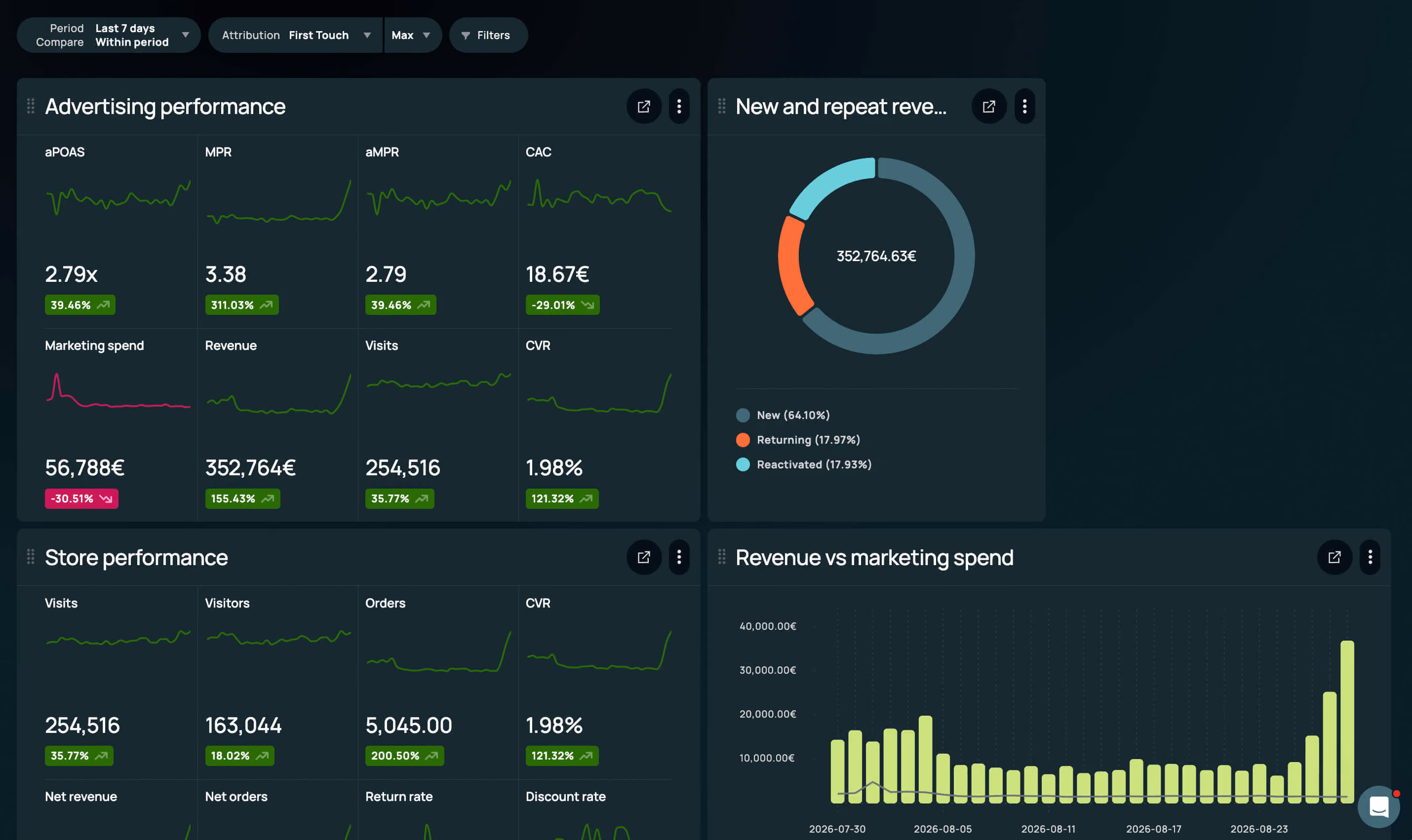Screen dimensions: 1412x840
Task: Toggle the Reactivated (17.93%) legend entry
Action: point(804,465)
